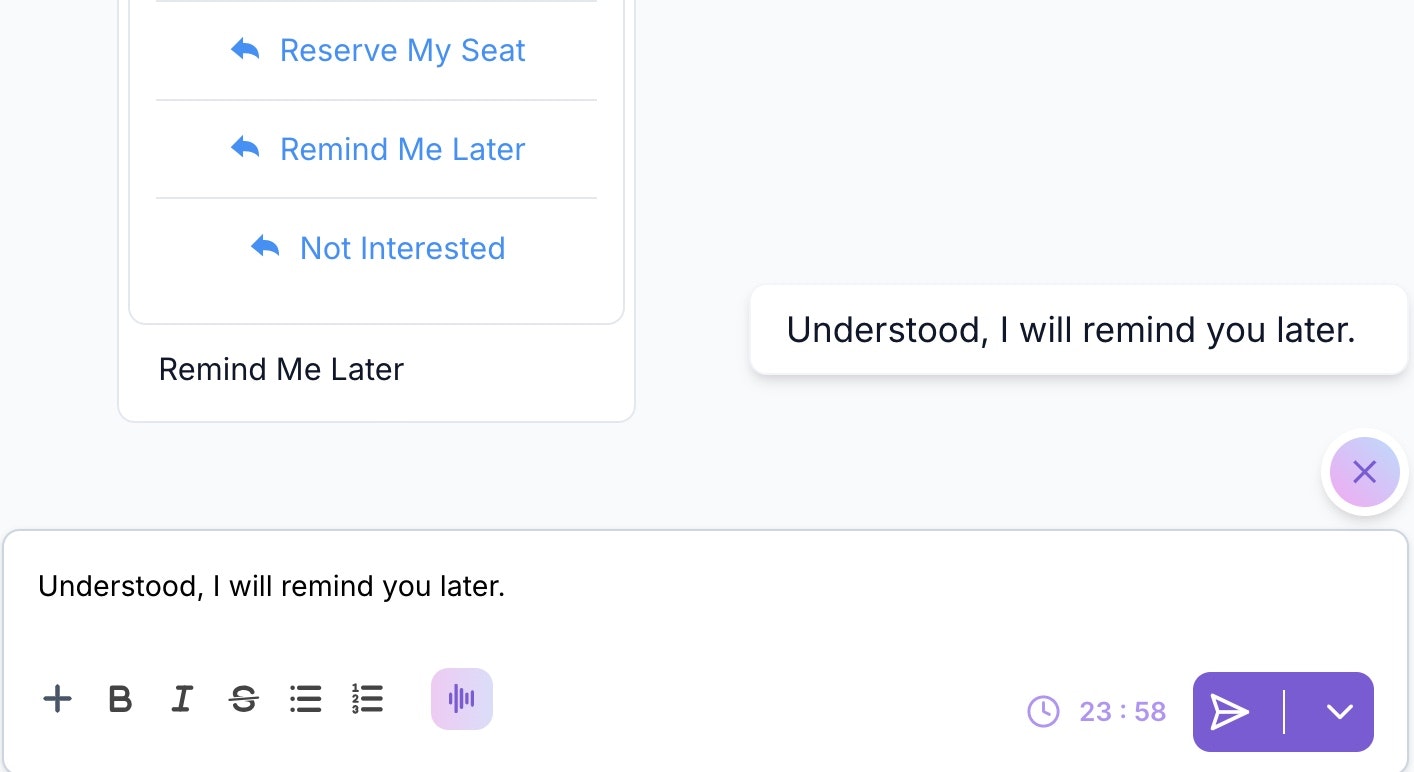Click the 23 : 58 timer label
Screen dimensions: 1414x772
pos(1123,712)
